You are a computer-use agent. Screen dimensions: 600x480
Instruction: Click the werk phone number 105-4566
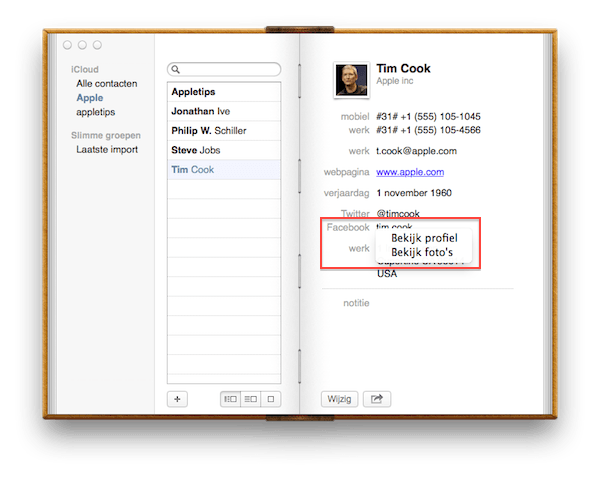click(428, 130)
